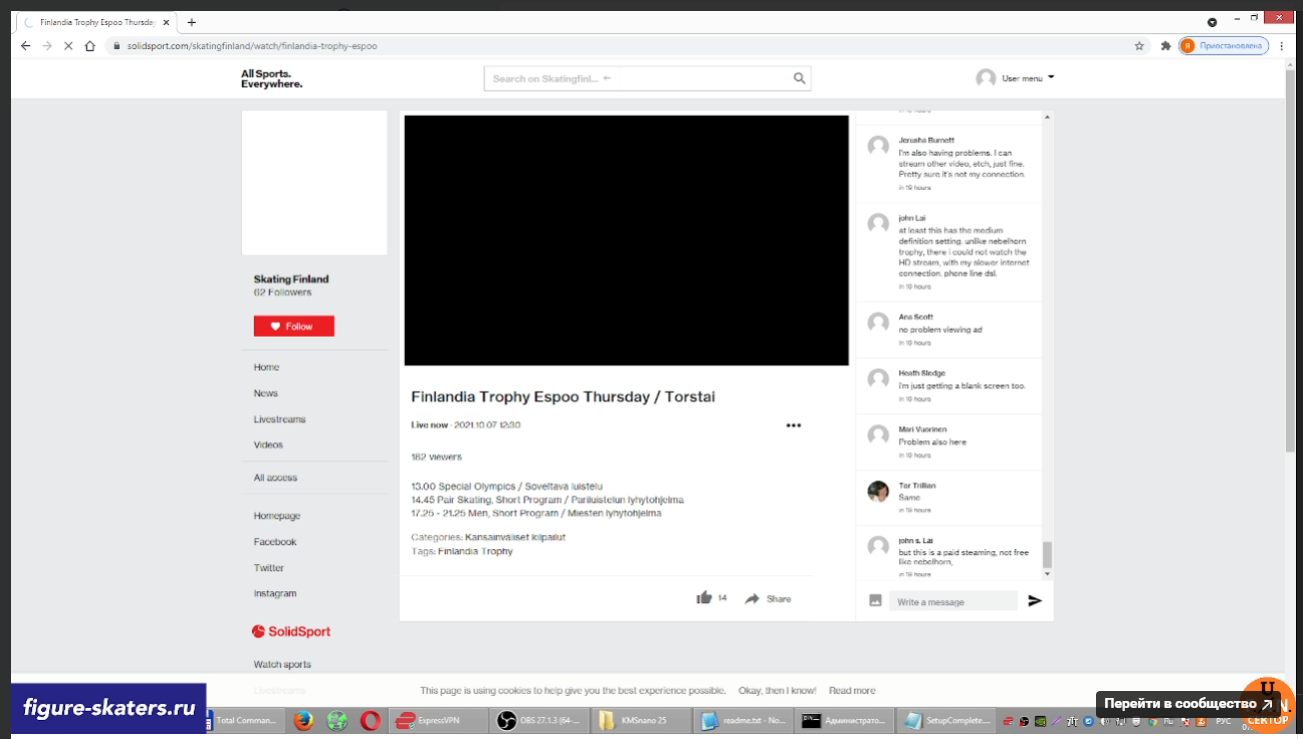This screenshot has height=739, width=1303.
Task: Open Livestreams in the sidebar menu
Action: pyautogui.click(x=279, y=419)
